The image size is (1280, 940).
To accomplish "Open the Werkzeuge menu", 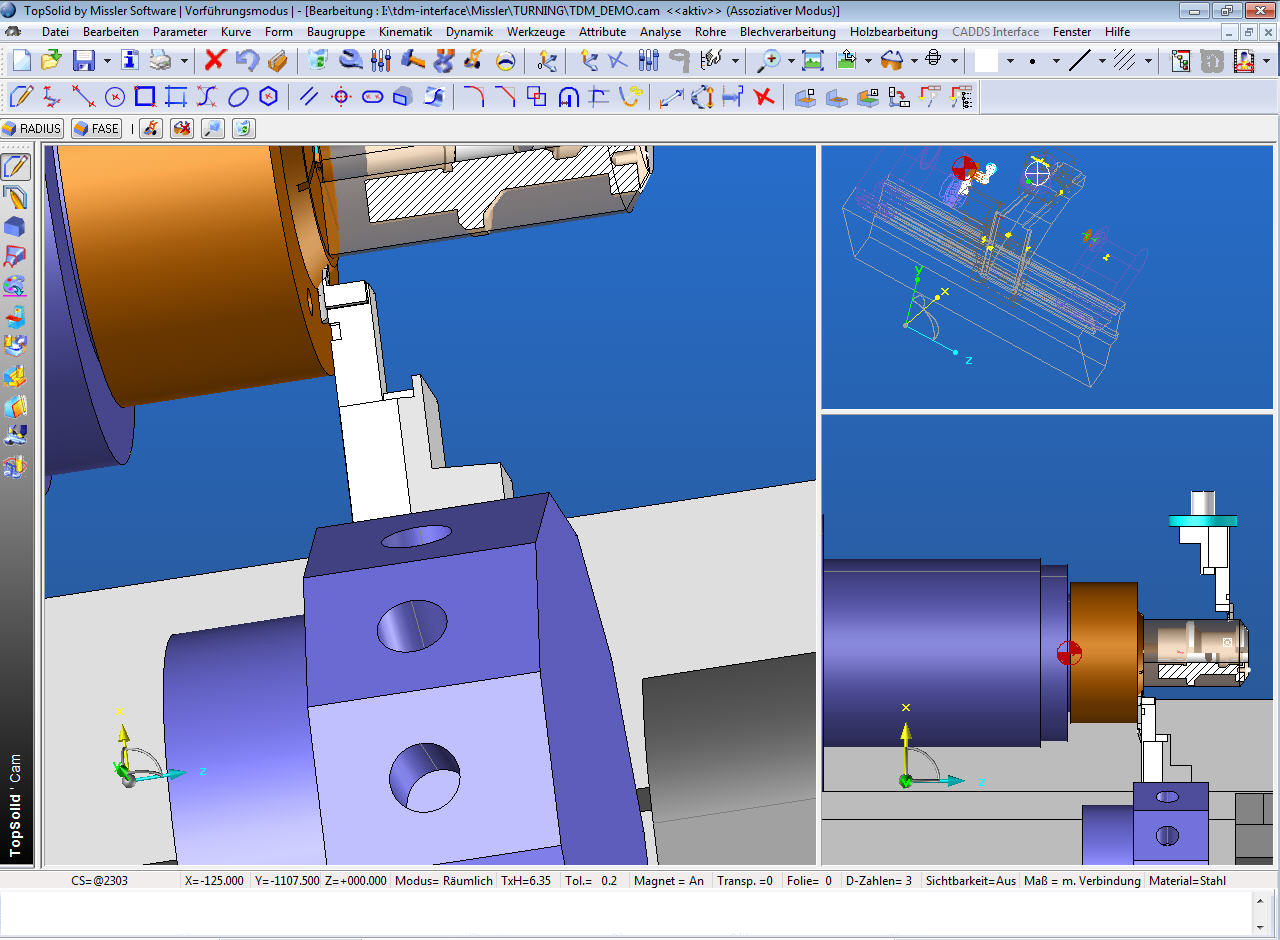I will [x=535, y=32].
